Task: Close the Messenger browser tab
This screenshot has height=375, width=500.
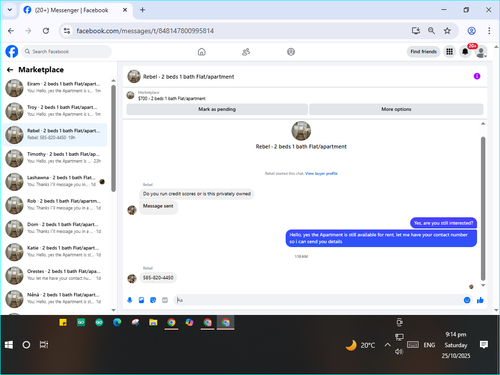Action: point(125,10)
